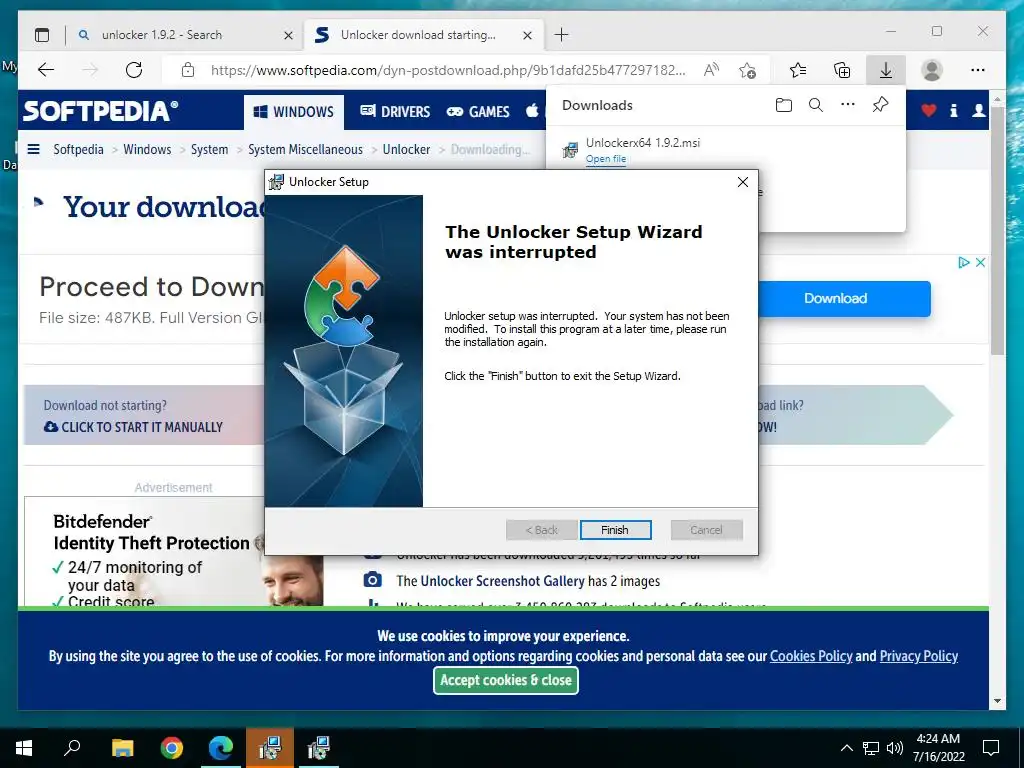The width and height of the screenshot is (1024, 768).
Task: Open WINDOWS section on Softpedia
Action: point(294,112)
